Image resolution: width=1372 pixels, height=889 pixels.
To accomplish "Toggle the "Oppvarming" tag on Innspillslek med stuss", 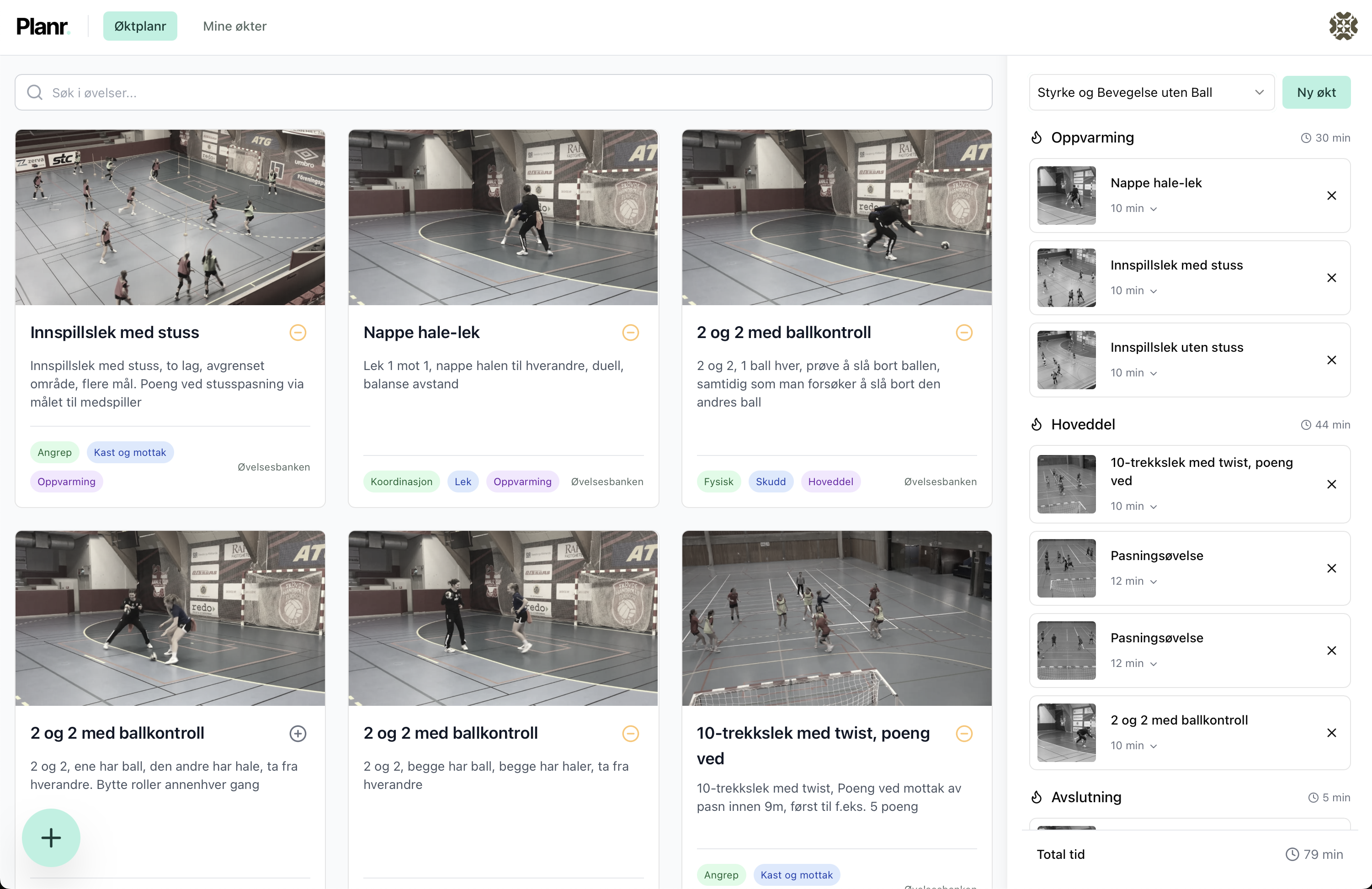I will pos(66,481).
